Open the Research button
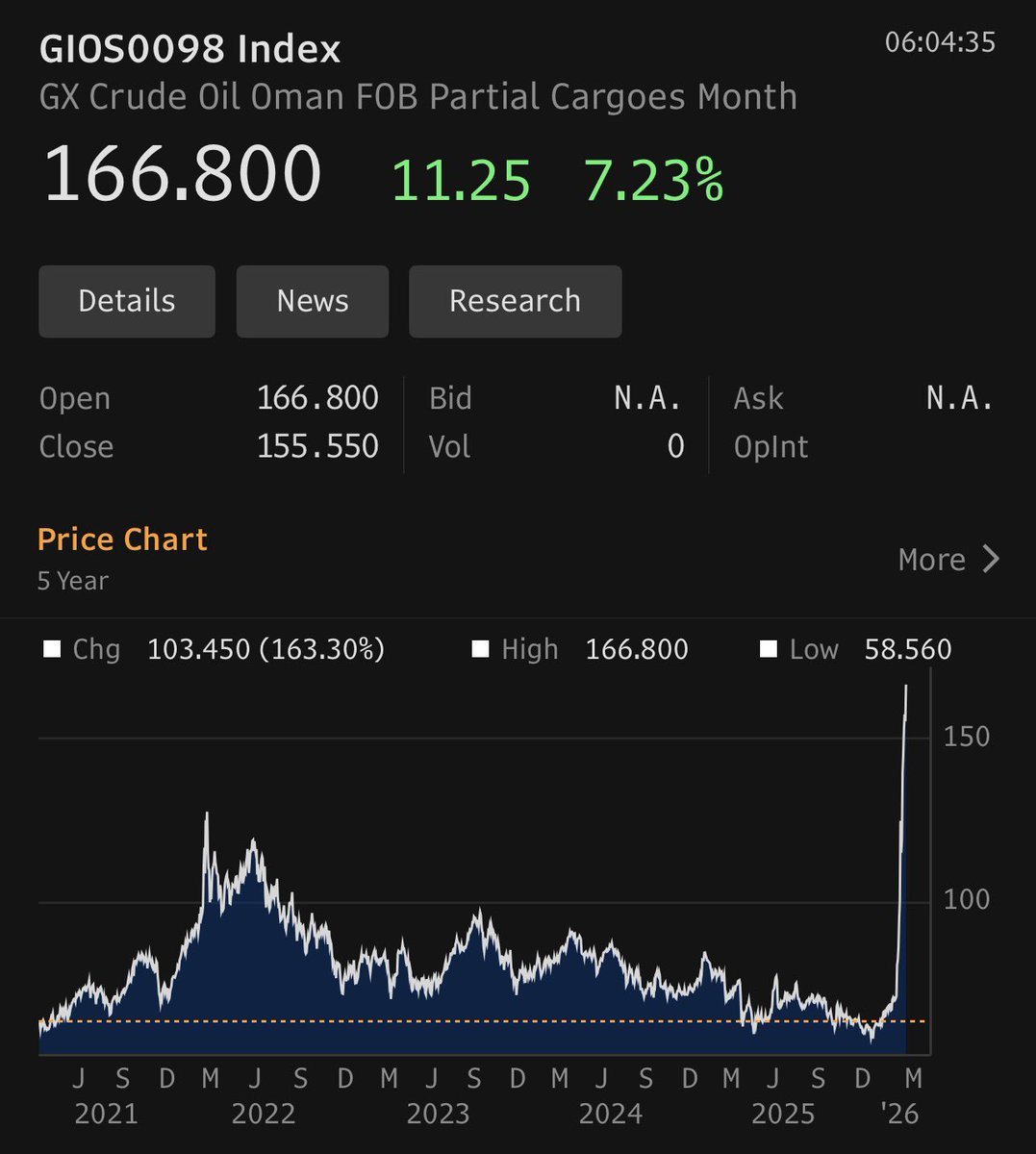The image size is (1036, 1154). (515, 301)
